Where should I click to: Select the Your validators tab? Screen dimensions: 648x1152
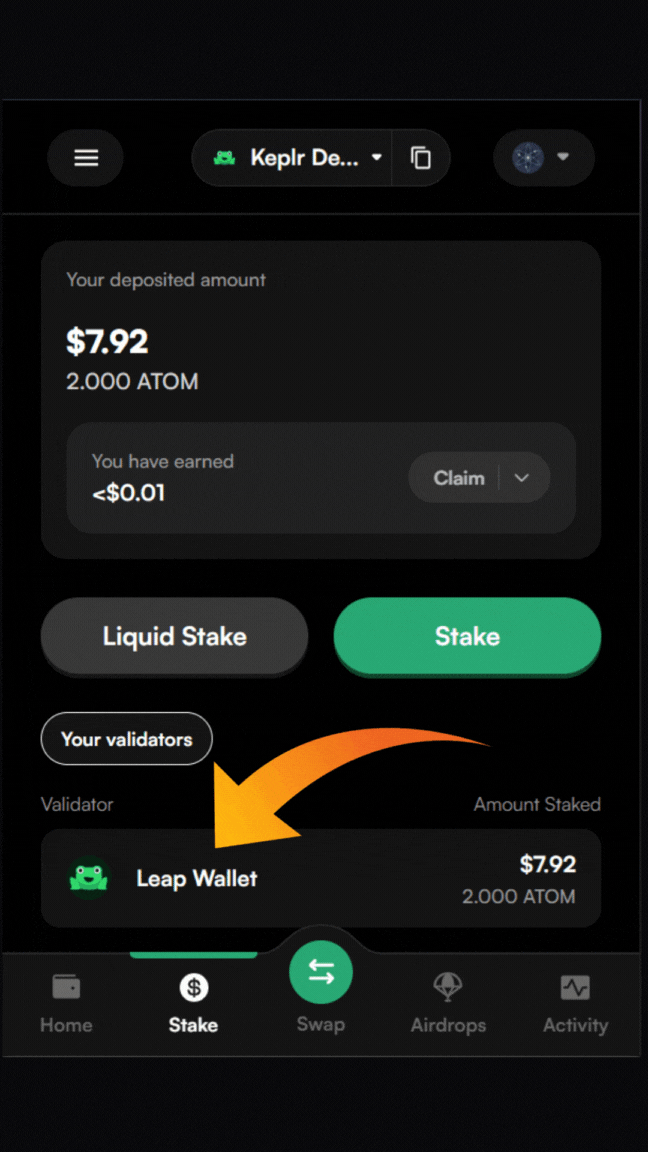tap(126, 740)
